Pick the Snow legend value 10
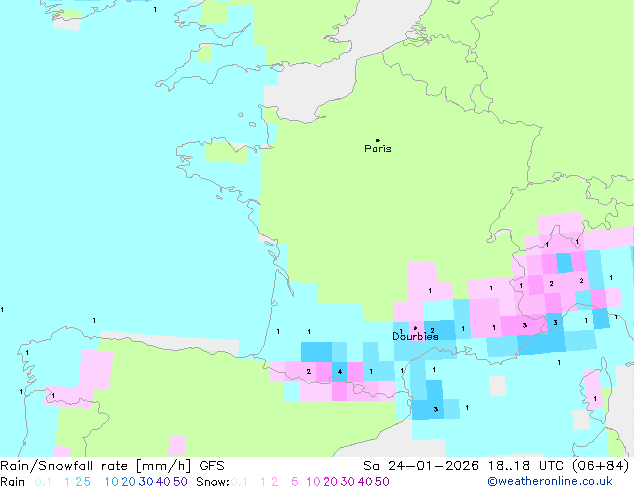This screenshot has height=490, width=634. tap(313, 482)
